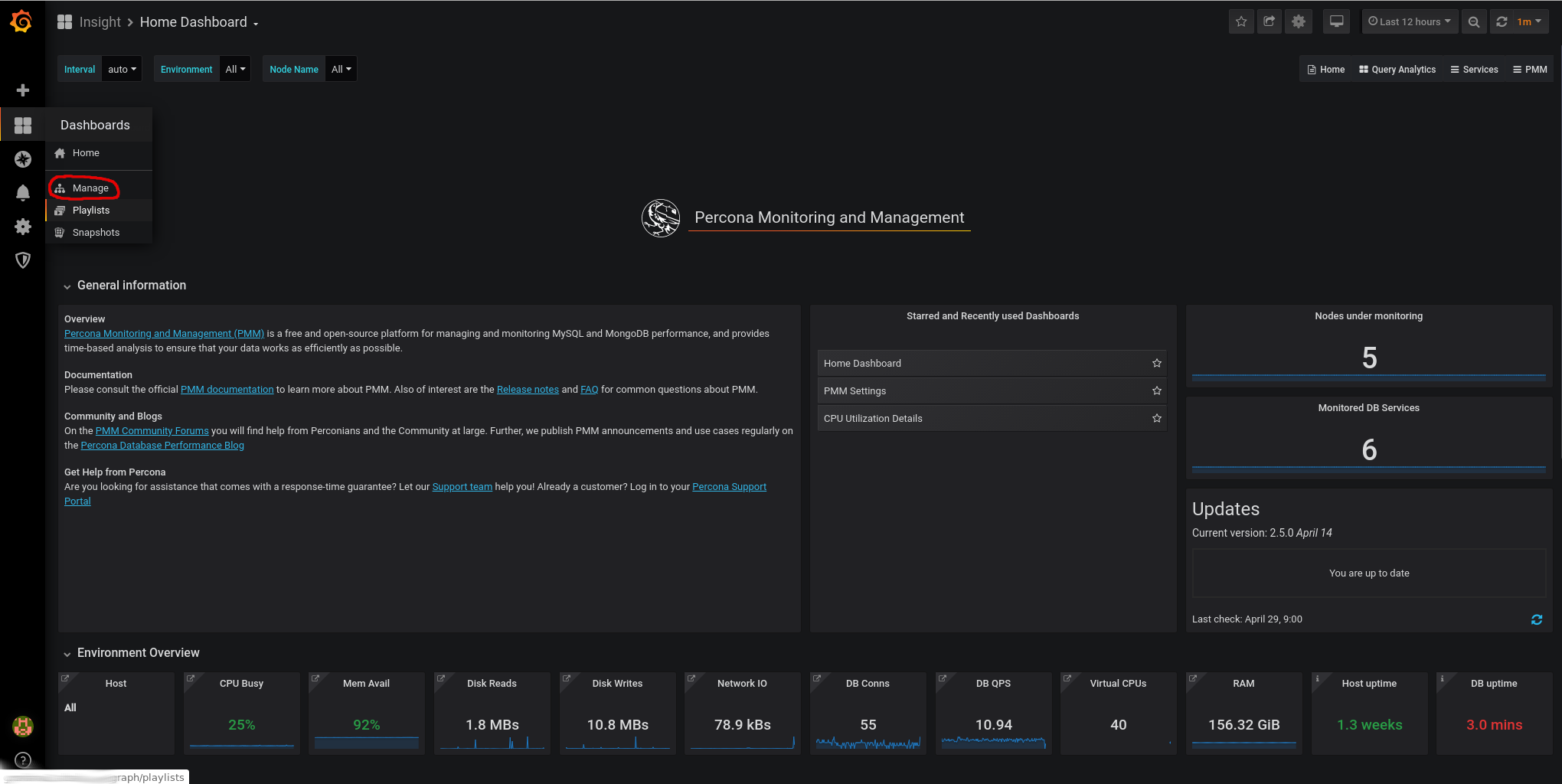Star the Home Dashboard entry in list
This screenshot has width=1562, height=784.
[1157, 364]
